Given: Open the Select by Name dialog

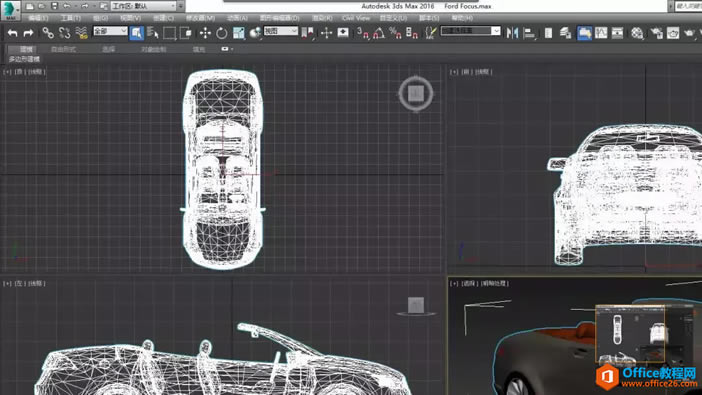Looking at the screenshot, I should click(x=153, y=33).
